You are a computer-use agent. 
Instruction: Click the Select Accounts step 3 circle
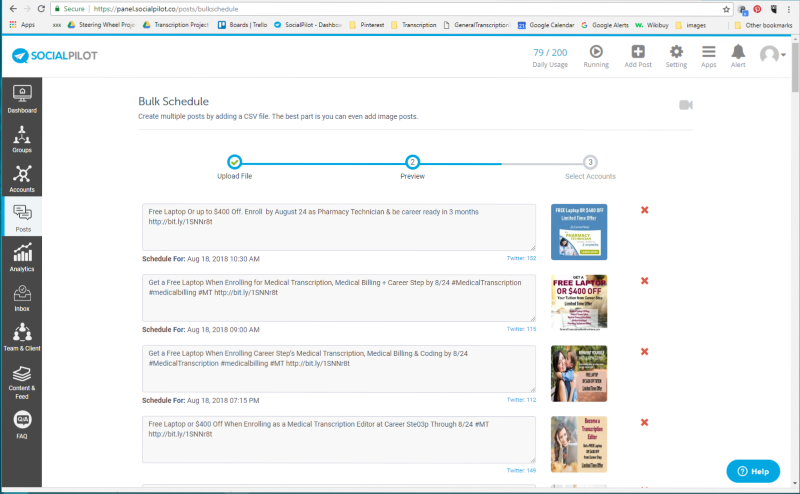(x=590, y=161)
